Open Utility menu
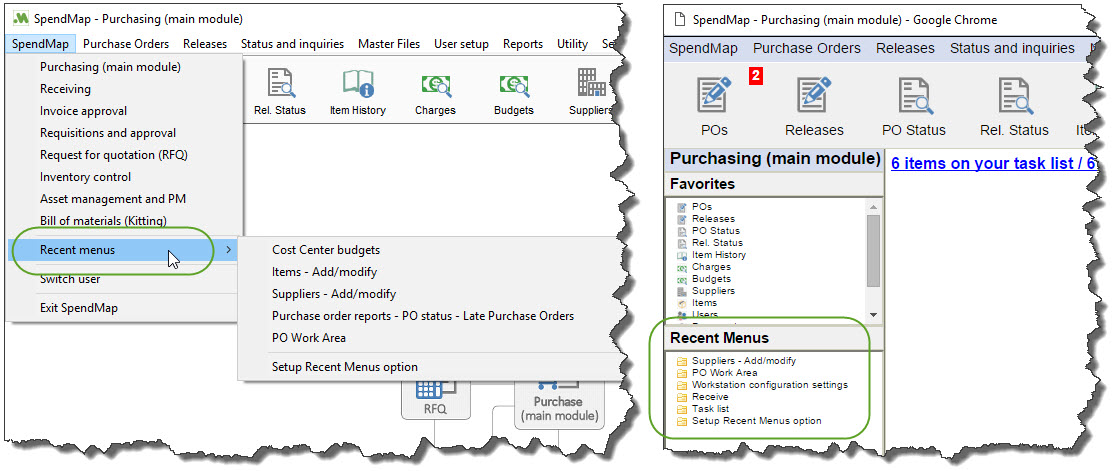 (x=573, y=44)
